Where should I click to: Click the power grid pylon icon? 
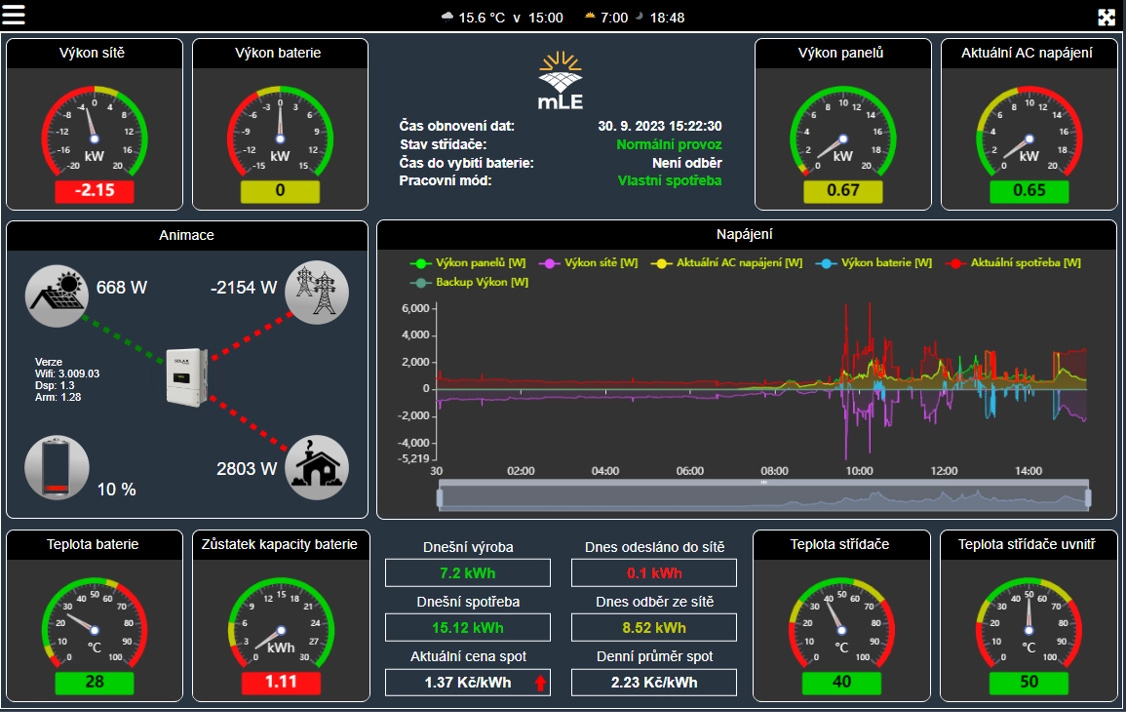pyautogui.click(x=317, y=291)
